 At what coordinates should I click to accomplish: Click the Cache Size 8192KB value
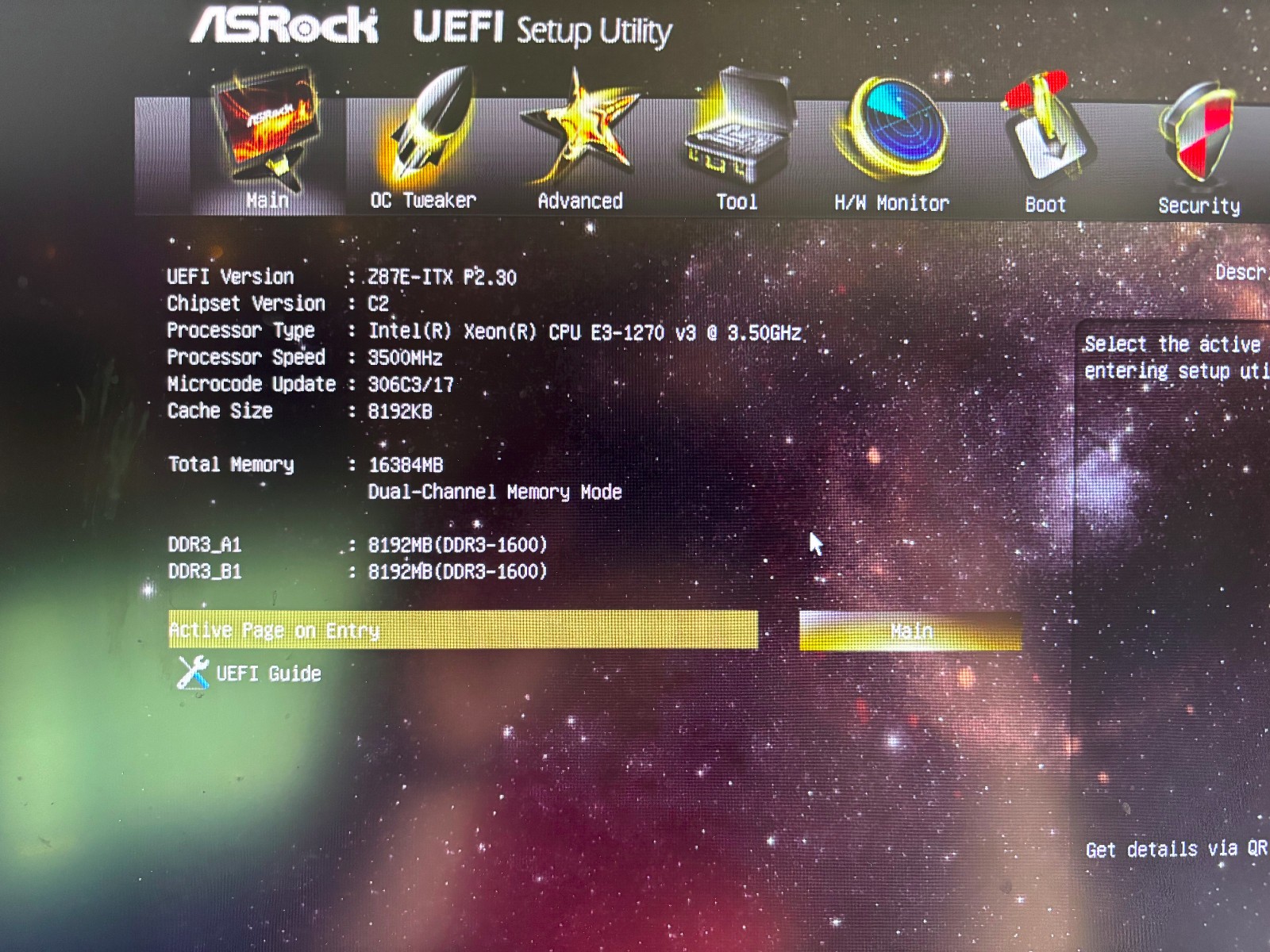point(400,412)
